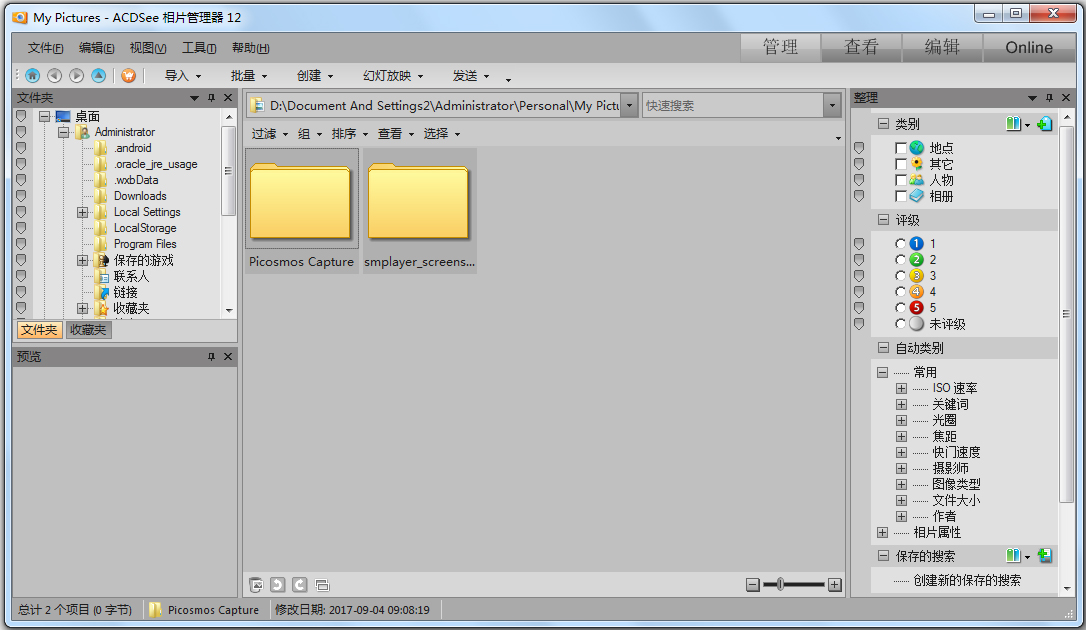Click the thumbnail size slider handle
Screen dimensions: 1086x630
[781, 585]
